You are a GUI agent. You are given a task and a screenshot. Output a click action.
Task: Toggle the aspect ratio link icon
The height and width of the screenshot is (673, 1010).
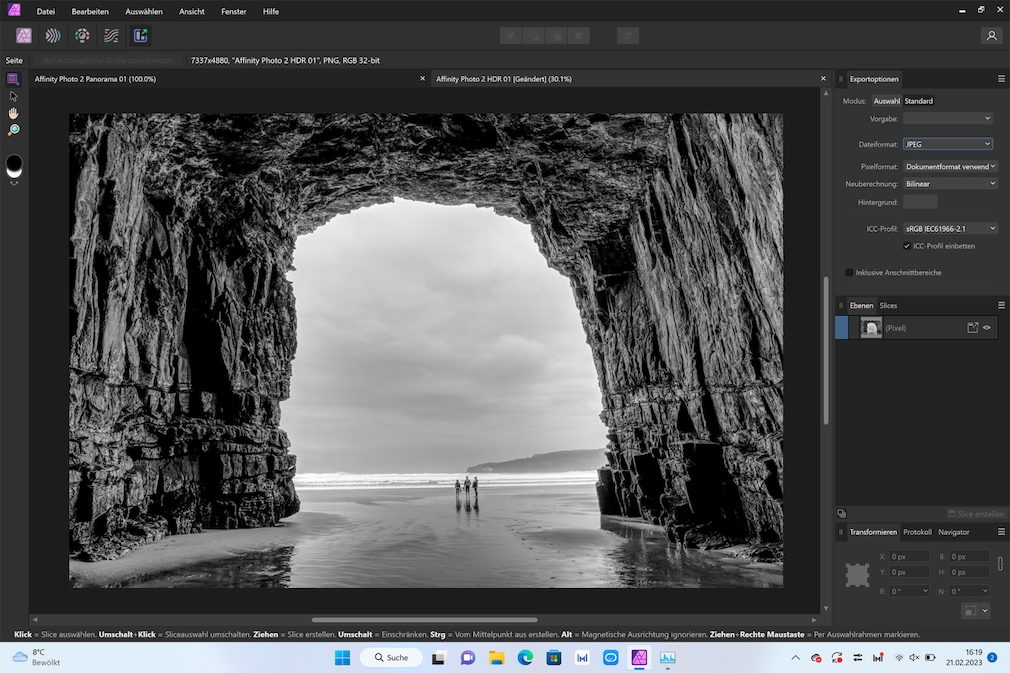pos(1000,564)
